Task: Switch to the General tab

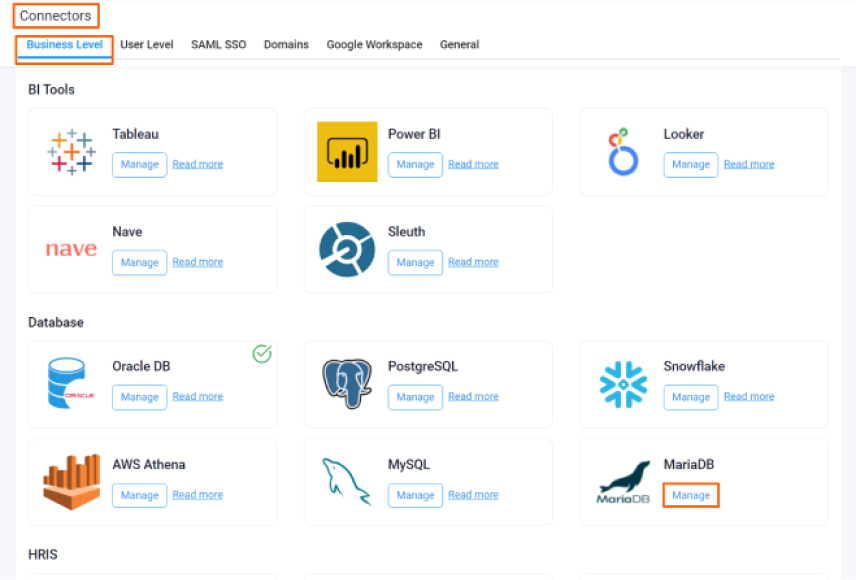Action: (x=460, y=45)
